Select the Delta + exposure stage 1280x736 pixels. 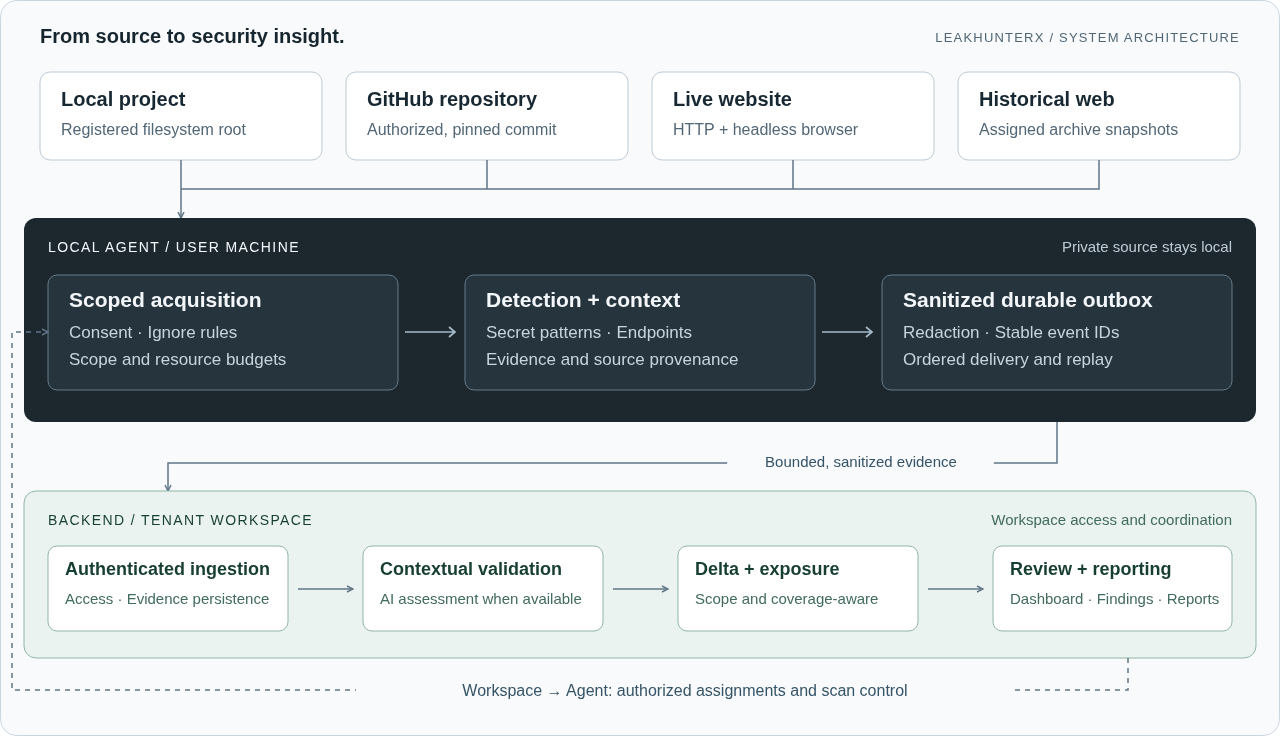coord(798,588)
